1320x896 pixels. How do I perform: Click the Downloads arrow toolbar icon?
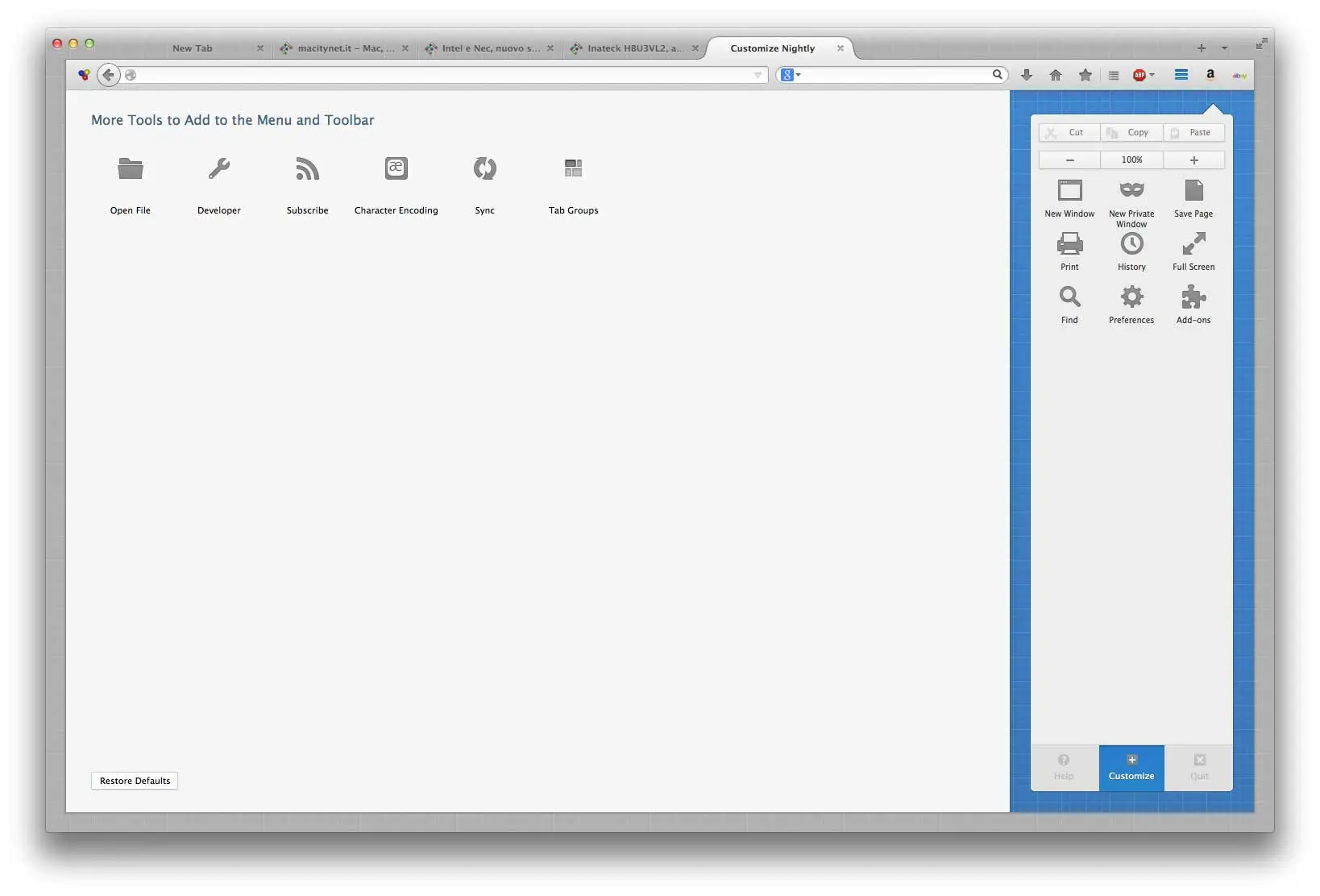pos(1027,75)
